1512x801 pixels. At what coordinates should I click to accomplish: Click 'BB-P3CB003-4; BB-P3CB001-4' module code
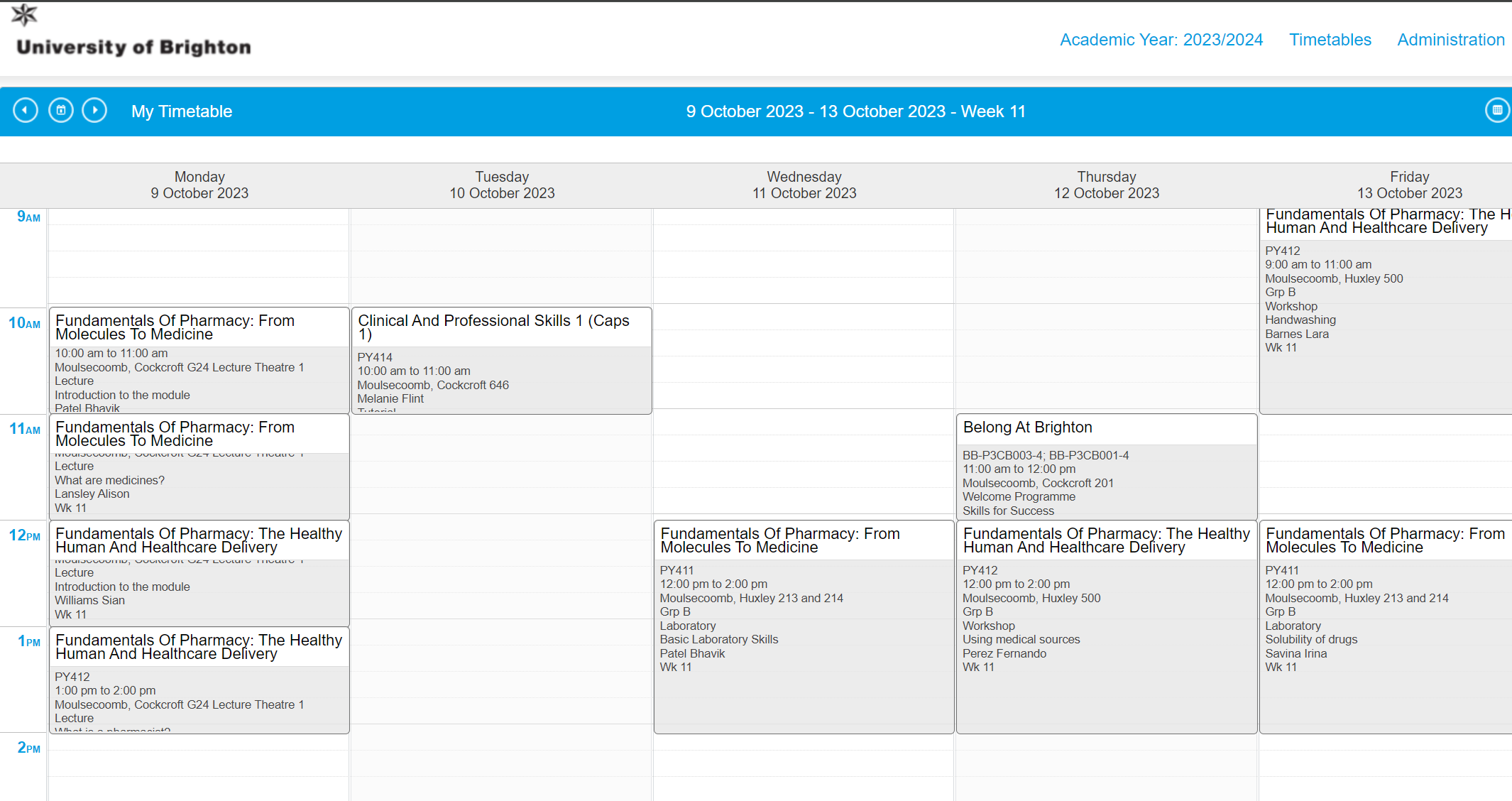tap(1046, 455)
